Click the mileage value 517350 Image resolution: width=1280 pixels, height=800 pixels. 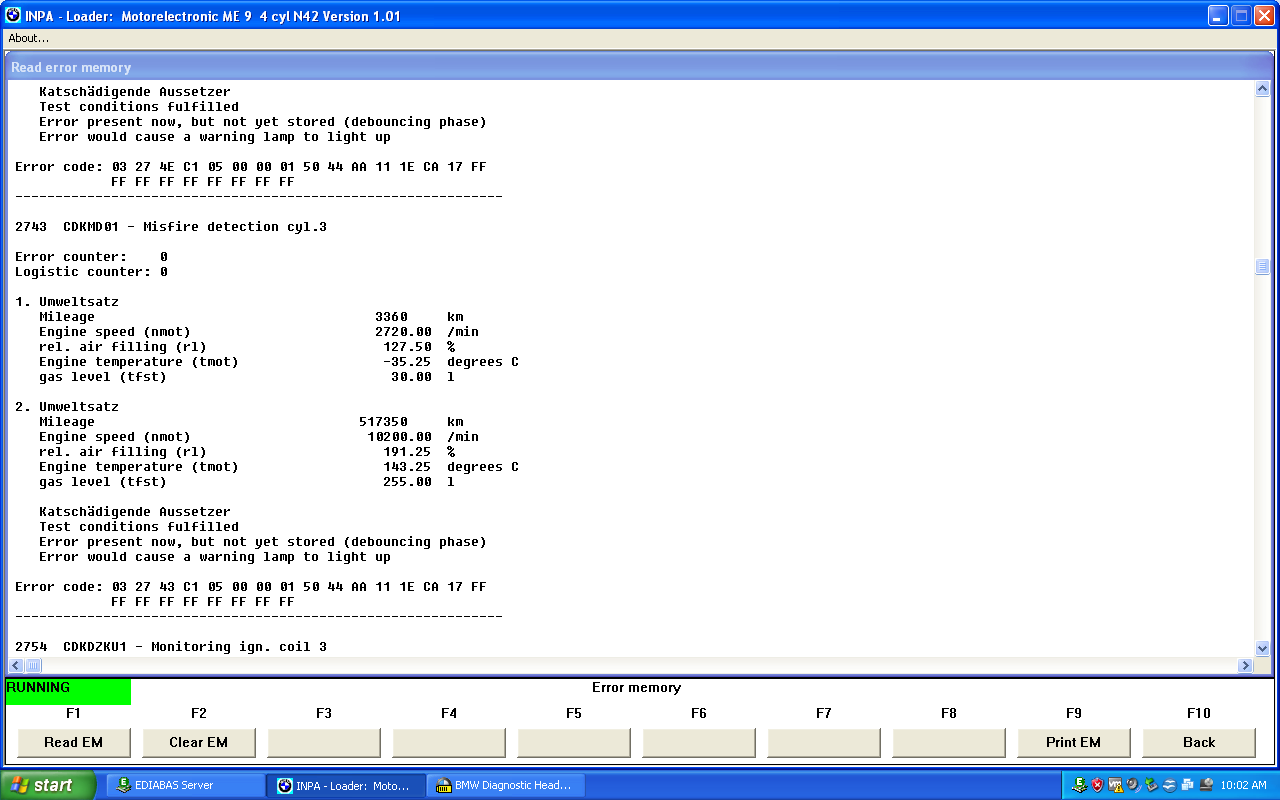click(x=383, y=422)
